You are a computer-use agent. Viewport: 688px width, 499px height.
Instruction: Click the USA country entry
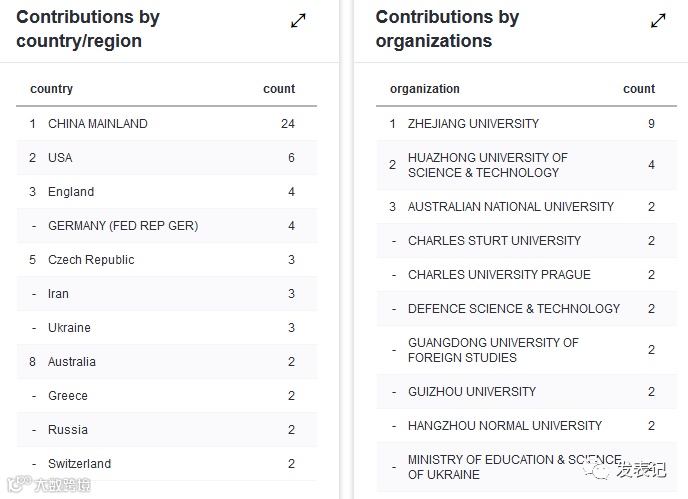(60, 158)
